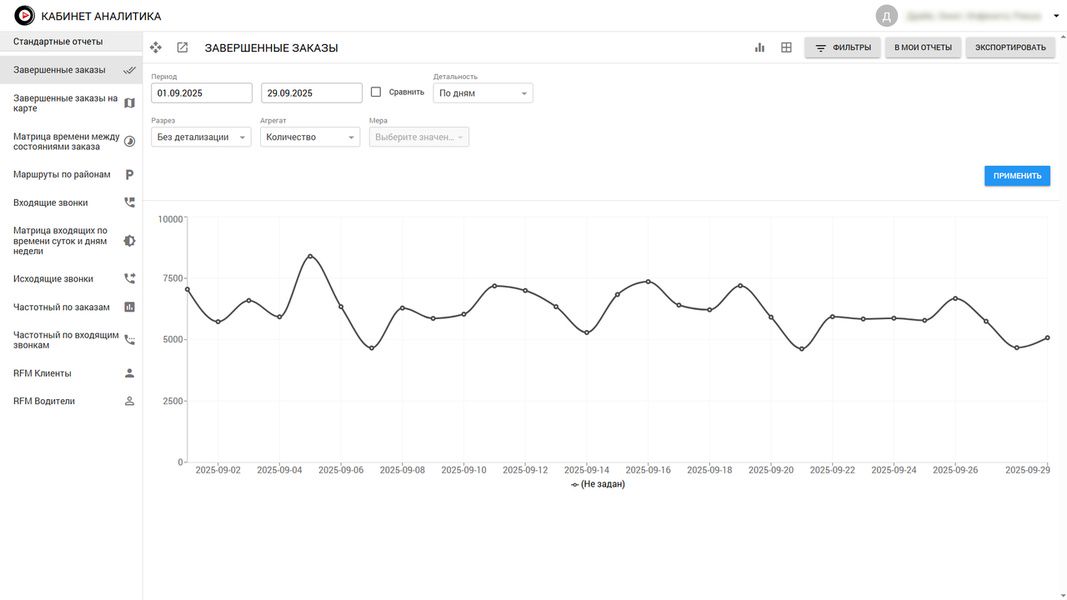This screenshot has height=600, width=1067.
Task: Open the Разрез dropdown
Action: click(201, 137)
